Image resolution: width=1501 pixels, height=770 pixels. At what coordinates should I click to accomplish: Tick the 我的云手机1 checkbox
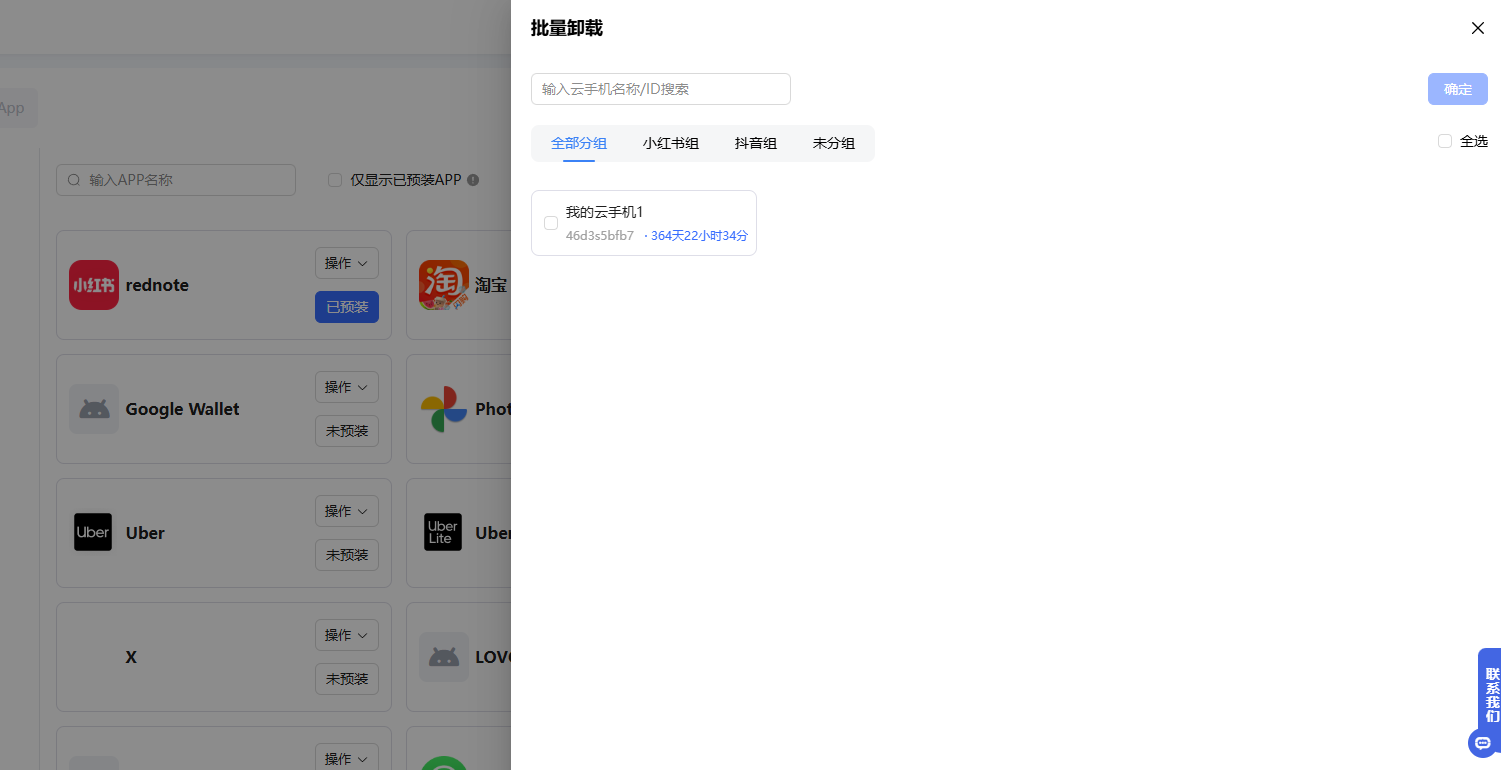pyautogui.click(x=551, y=223)
